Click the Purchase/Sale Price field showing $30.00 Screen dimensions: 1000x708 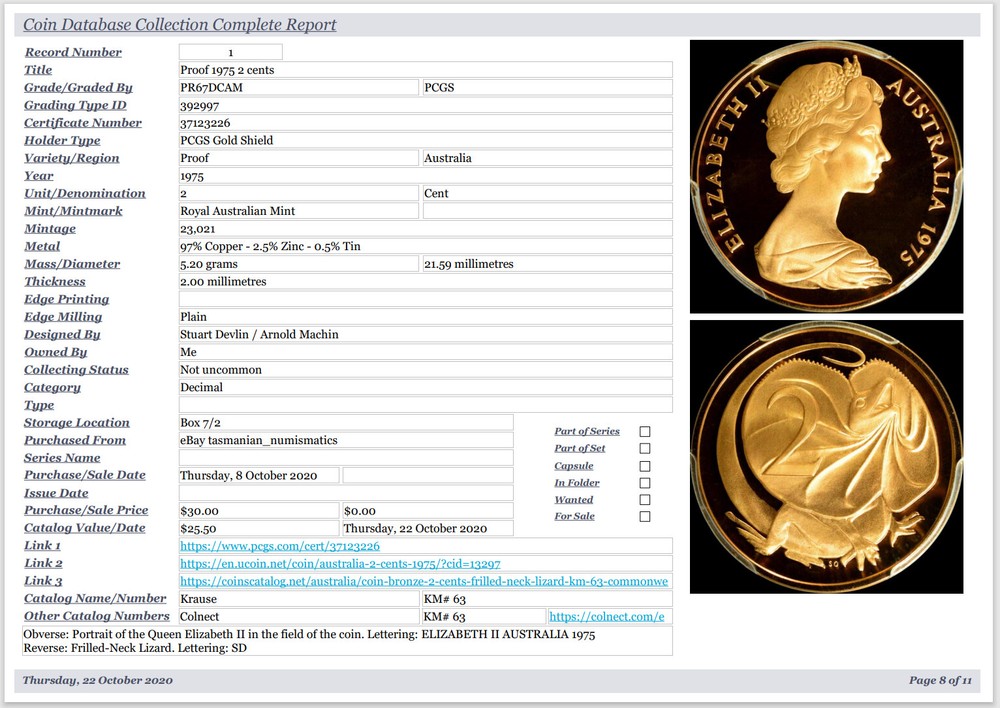click(x=259, y=510)
